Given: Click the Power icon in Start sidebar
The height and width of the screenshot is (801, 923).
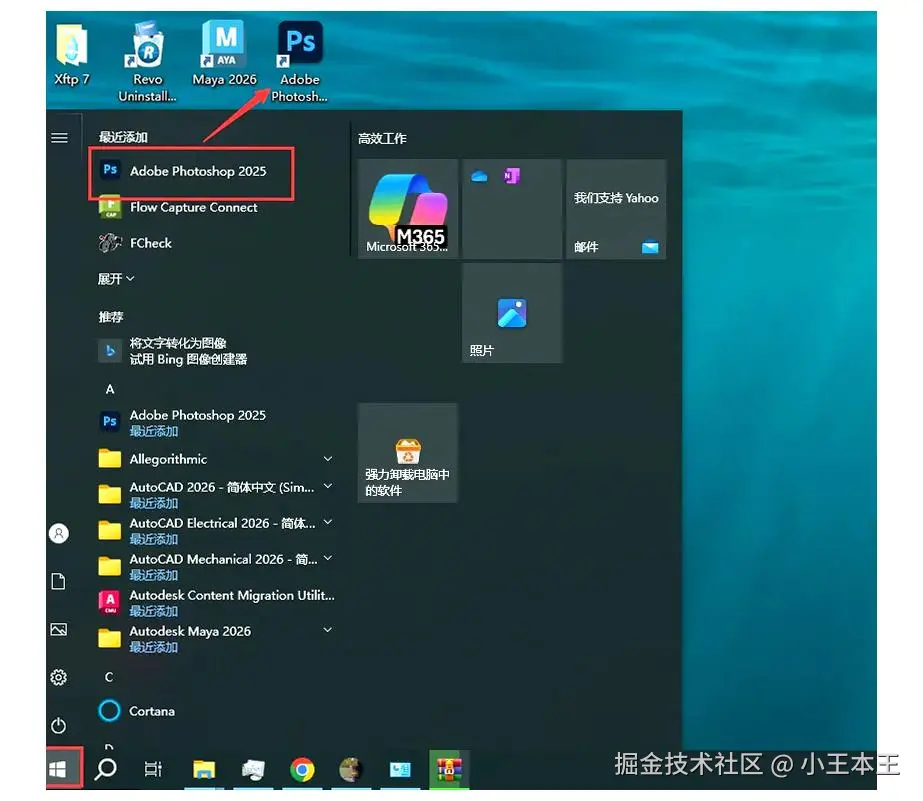Looking at the screenshot, I should [x=59, y=726].
